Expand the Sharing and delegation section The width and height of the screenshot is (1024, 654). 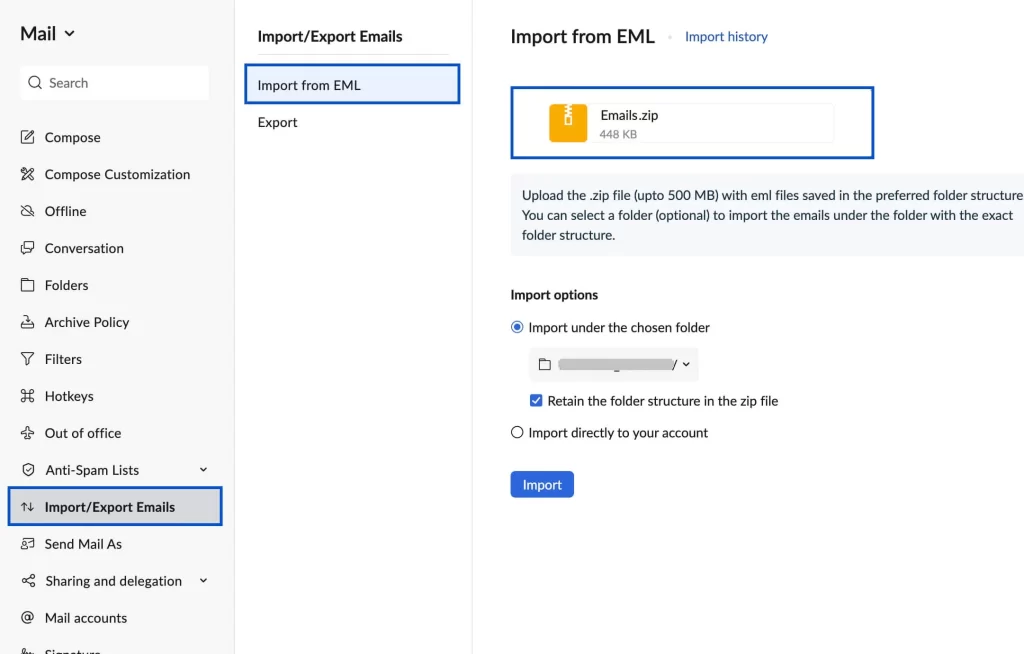point(203,580)
